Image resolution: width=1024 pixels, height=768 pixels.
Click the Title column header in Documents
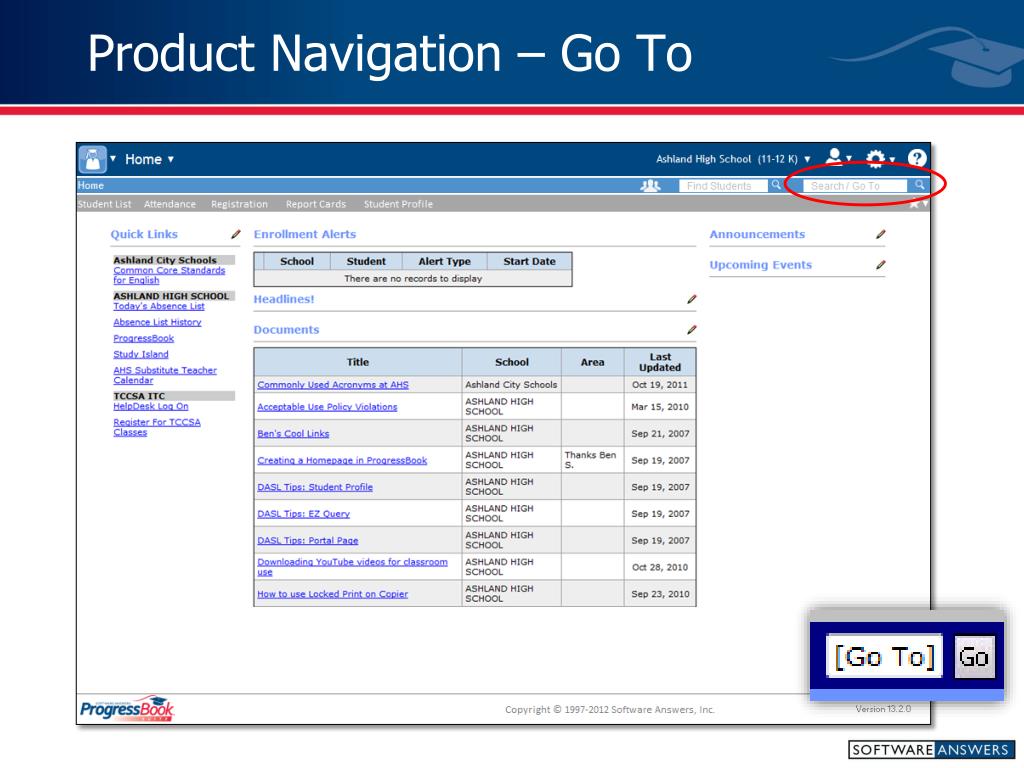pos(358,362)
